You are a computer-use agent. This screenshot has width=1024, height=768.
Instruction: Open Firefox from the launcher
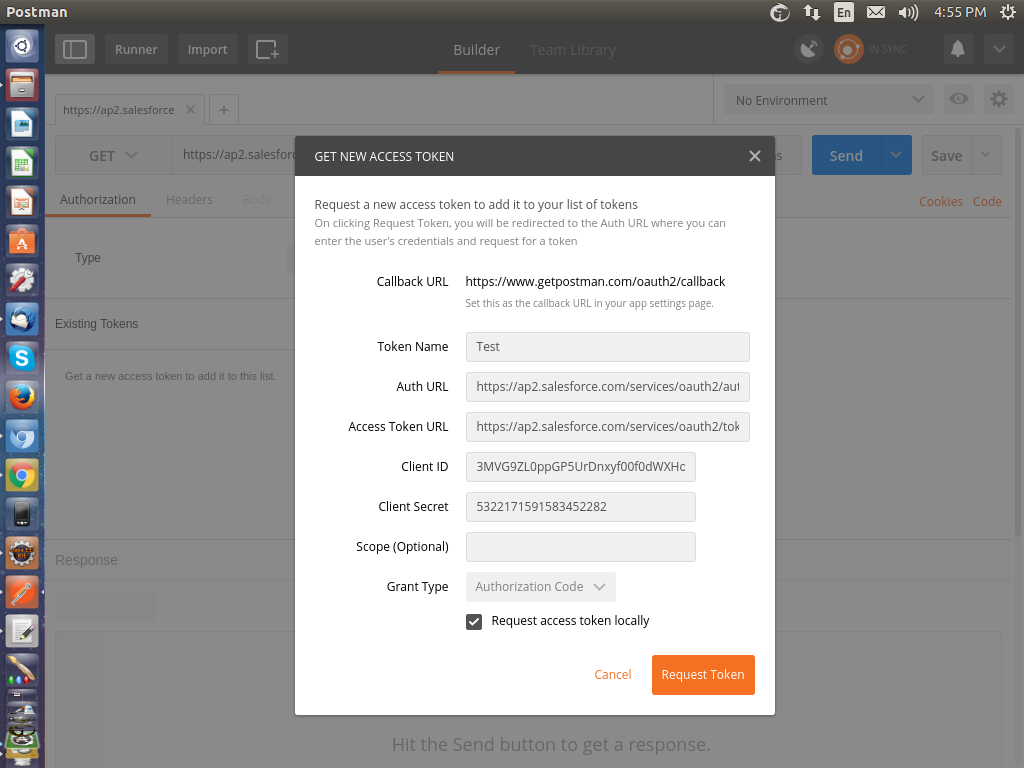[22, 397]
